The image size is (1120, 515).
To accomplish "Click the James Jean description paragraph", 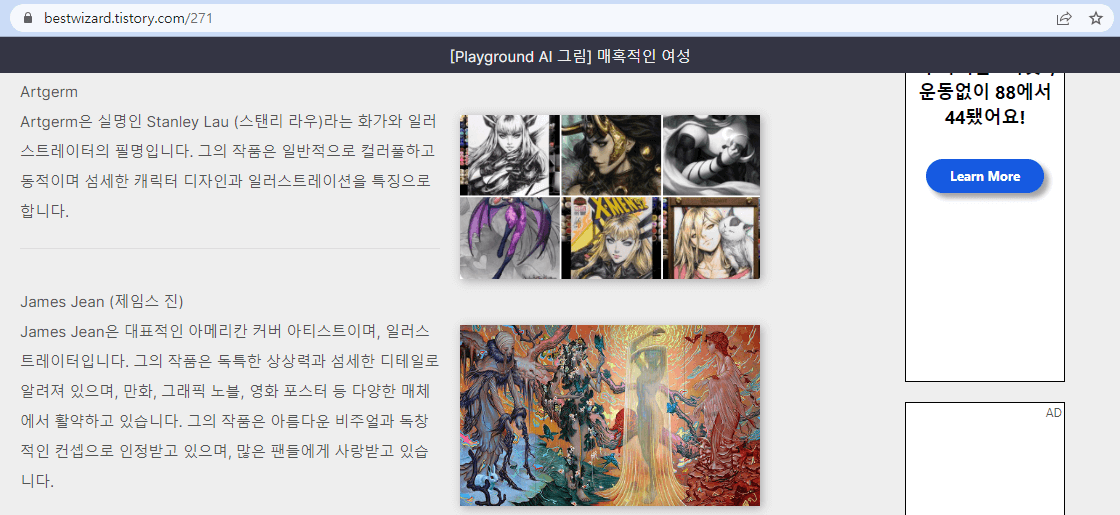I will (229, 406).
